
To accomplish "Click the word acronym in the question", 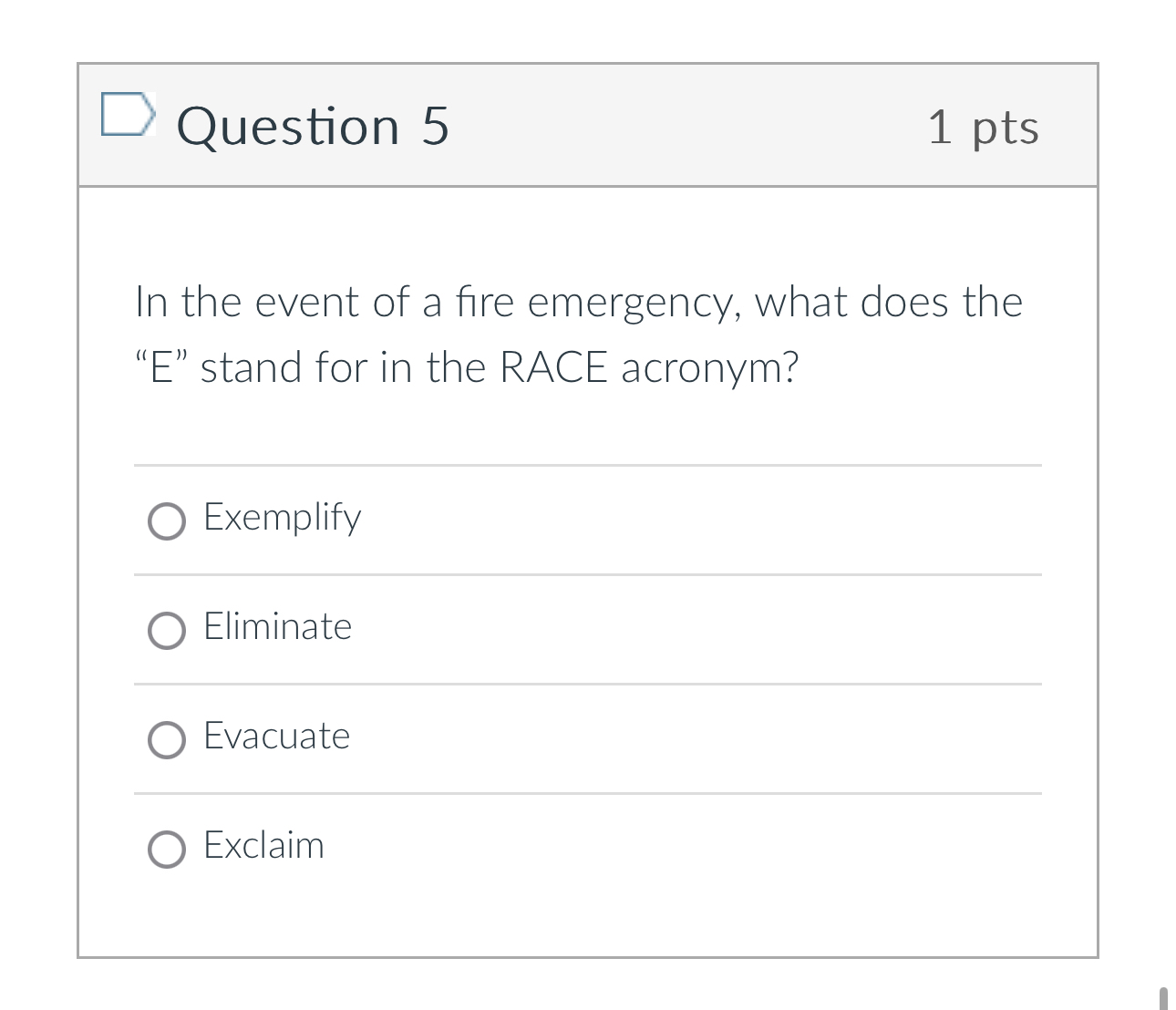I will [709, 368].
